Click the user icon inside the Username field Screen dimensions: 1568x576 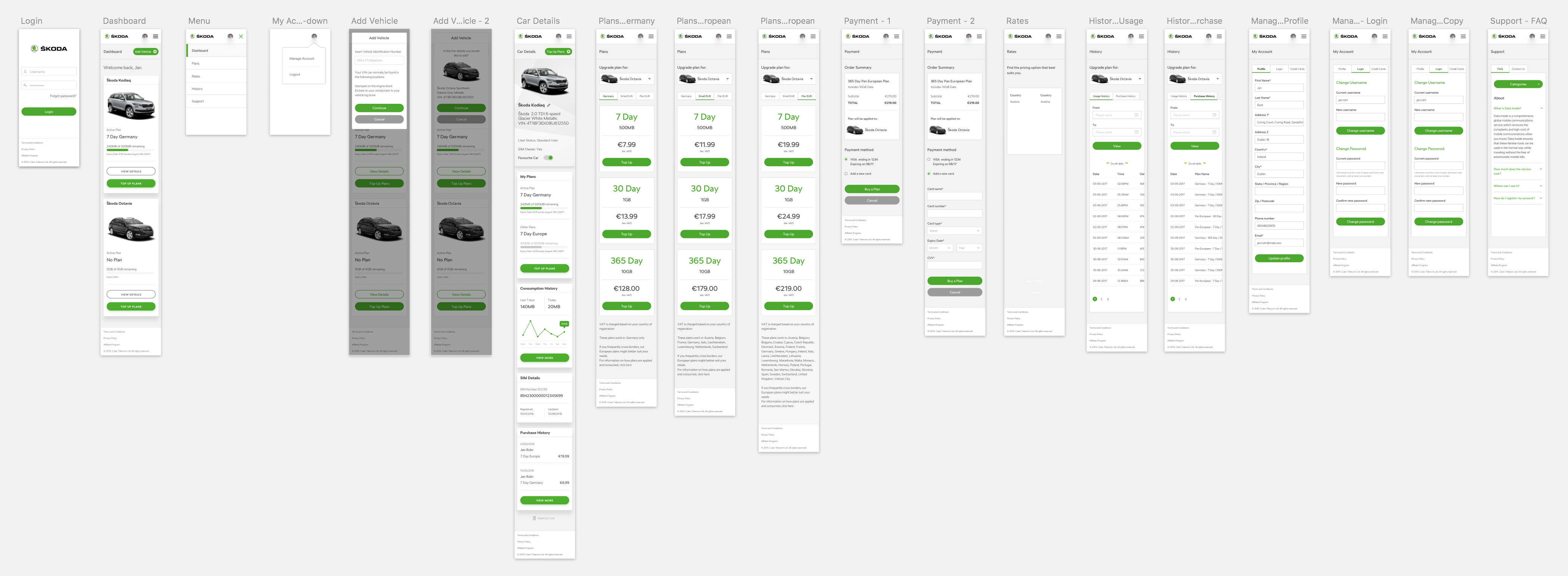pyautogui.click(x=26, y=72)
